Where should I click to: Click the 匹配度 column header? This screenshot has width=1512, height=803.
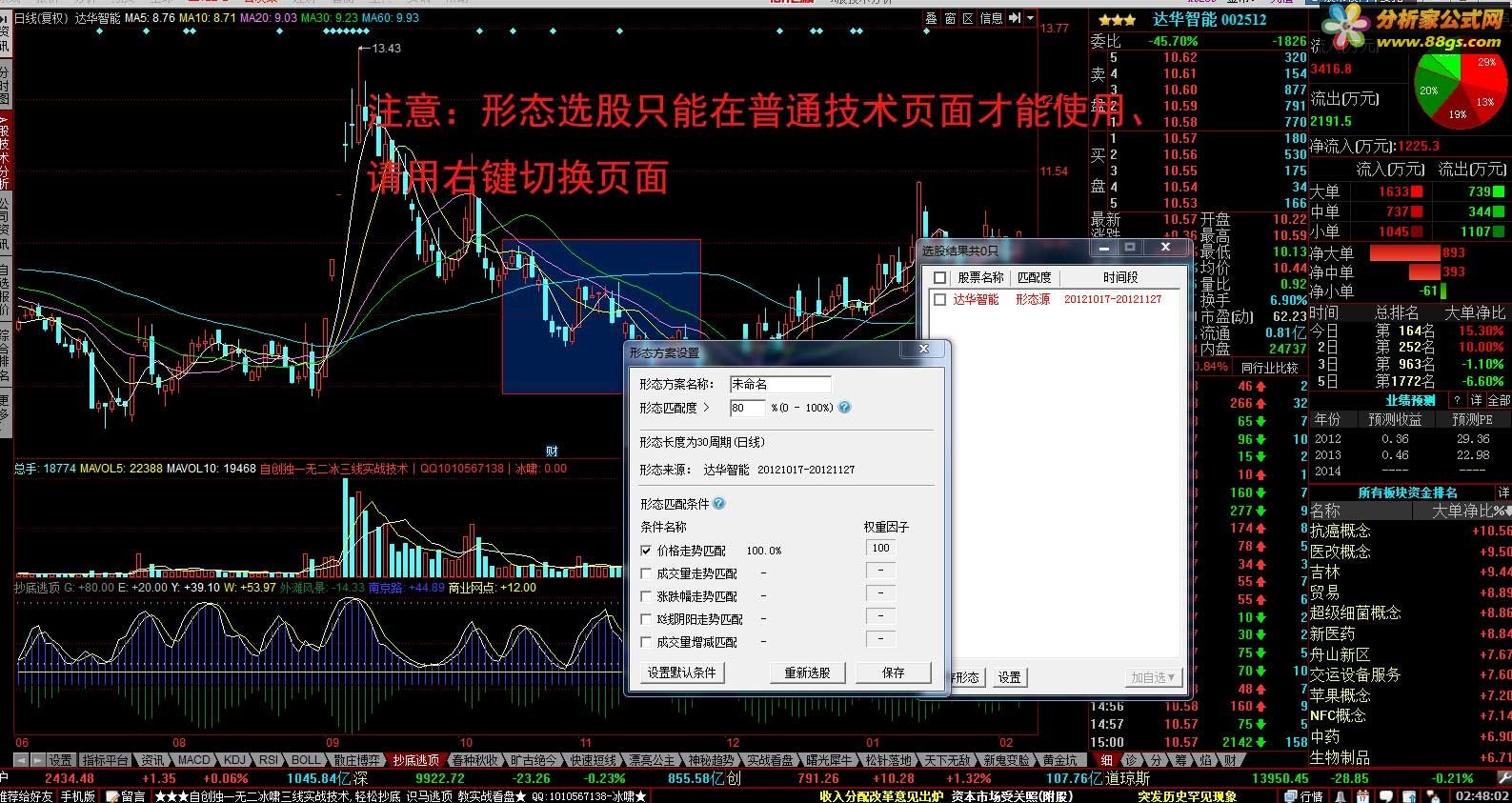(1035, 277)
